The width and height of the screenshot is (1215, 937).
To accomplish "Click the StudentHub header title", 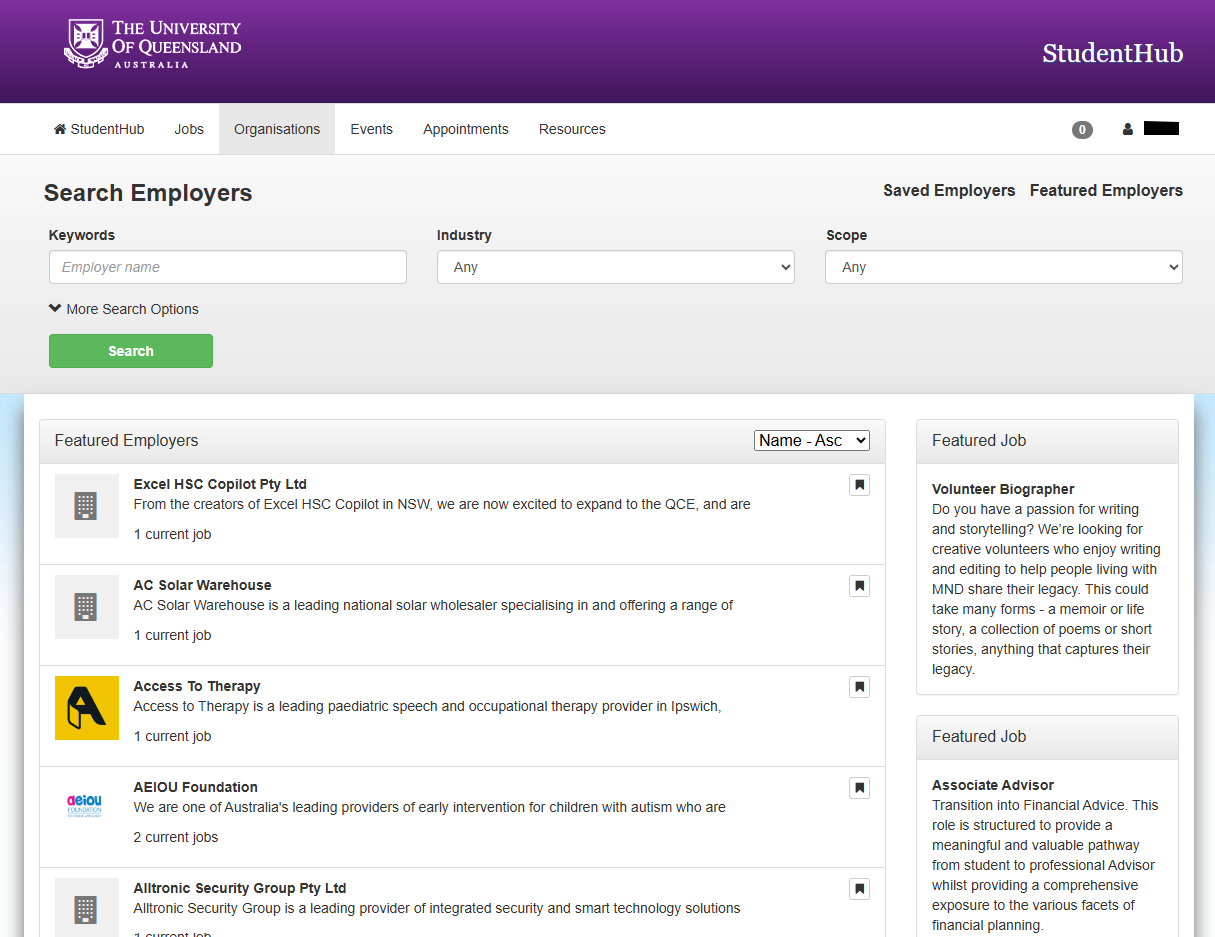I will click(1112, 53).
